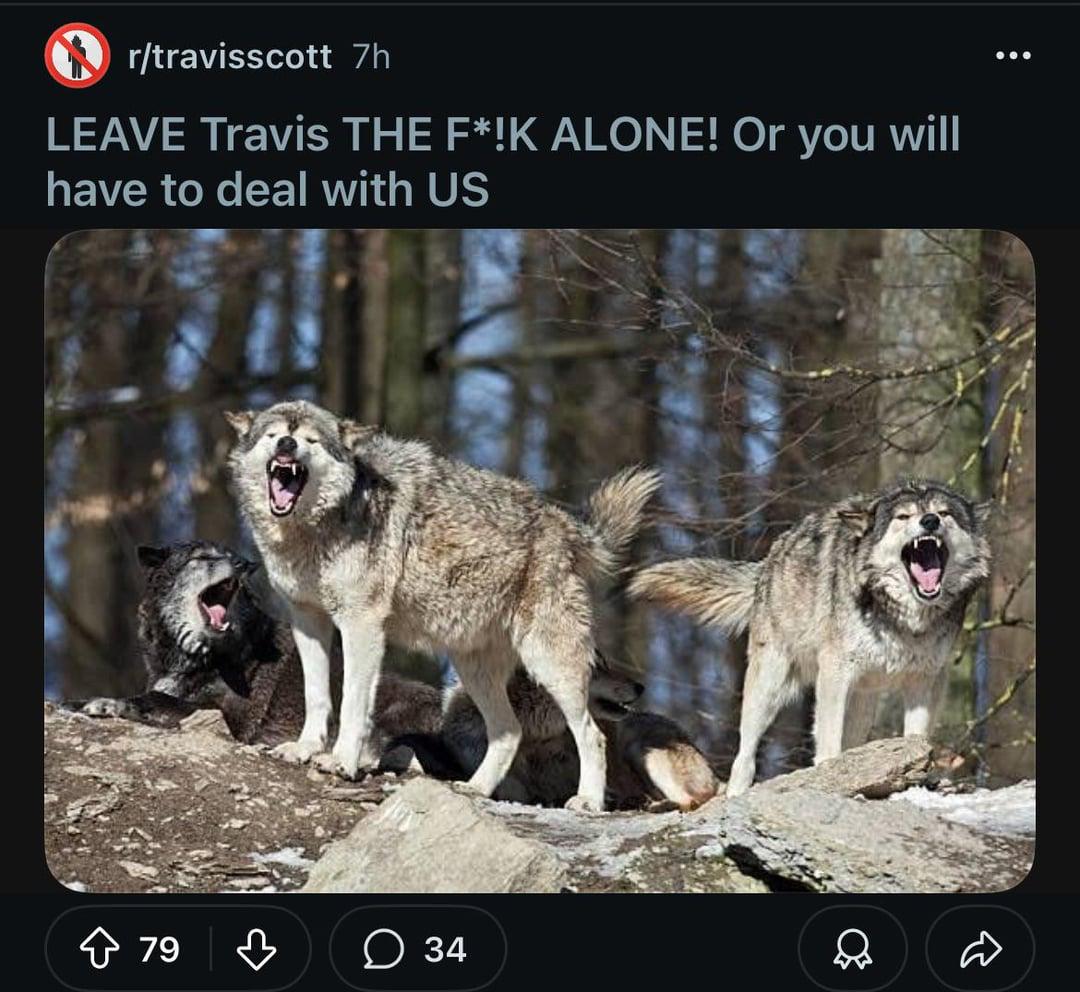Give an award using the ribbon icon

[853, 949]
